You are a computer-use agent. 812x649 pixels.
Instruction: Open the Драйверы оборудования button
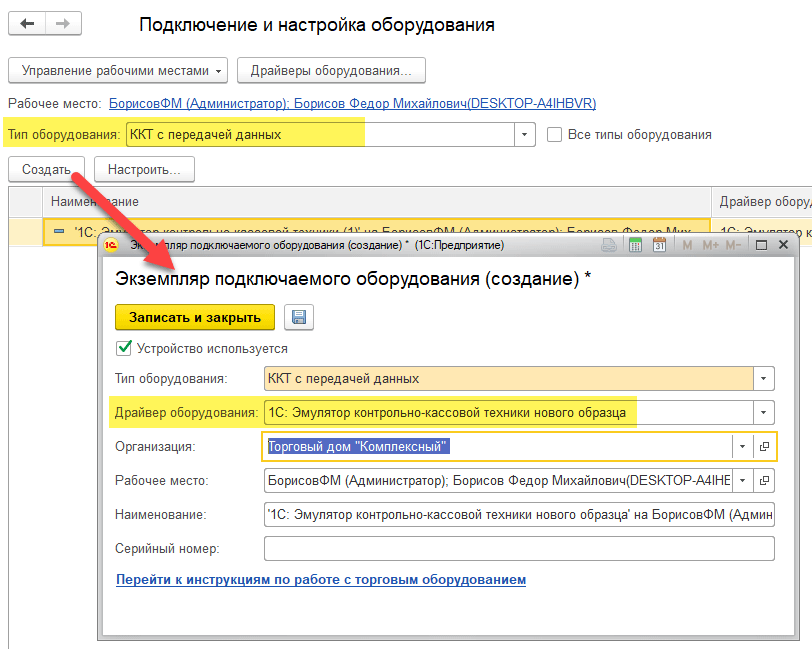[331, 71]
